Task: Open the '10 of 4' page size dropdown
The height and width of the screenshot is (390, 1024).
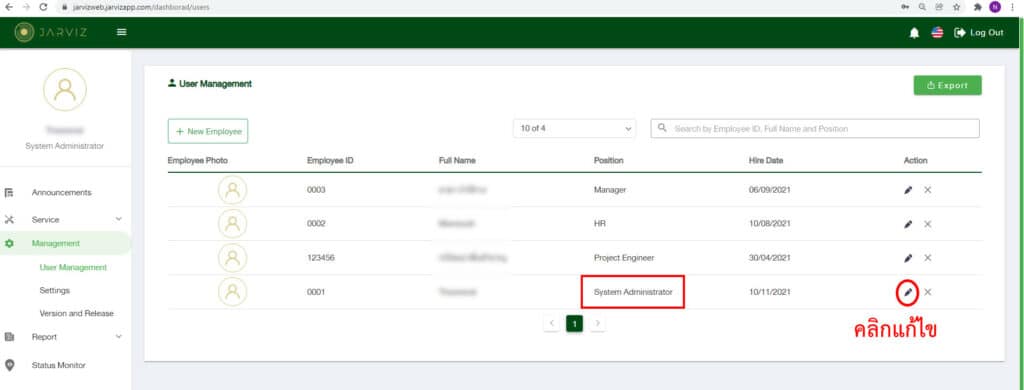Action: click(x=574, y=129)
